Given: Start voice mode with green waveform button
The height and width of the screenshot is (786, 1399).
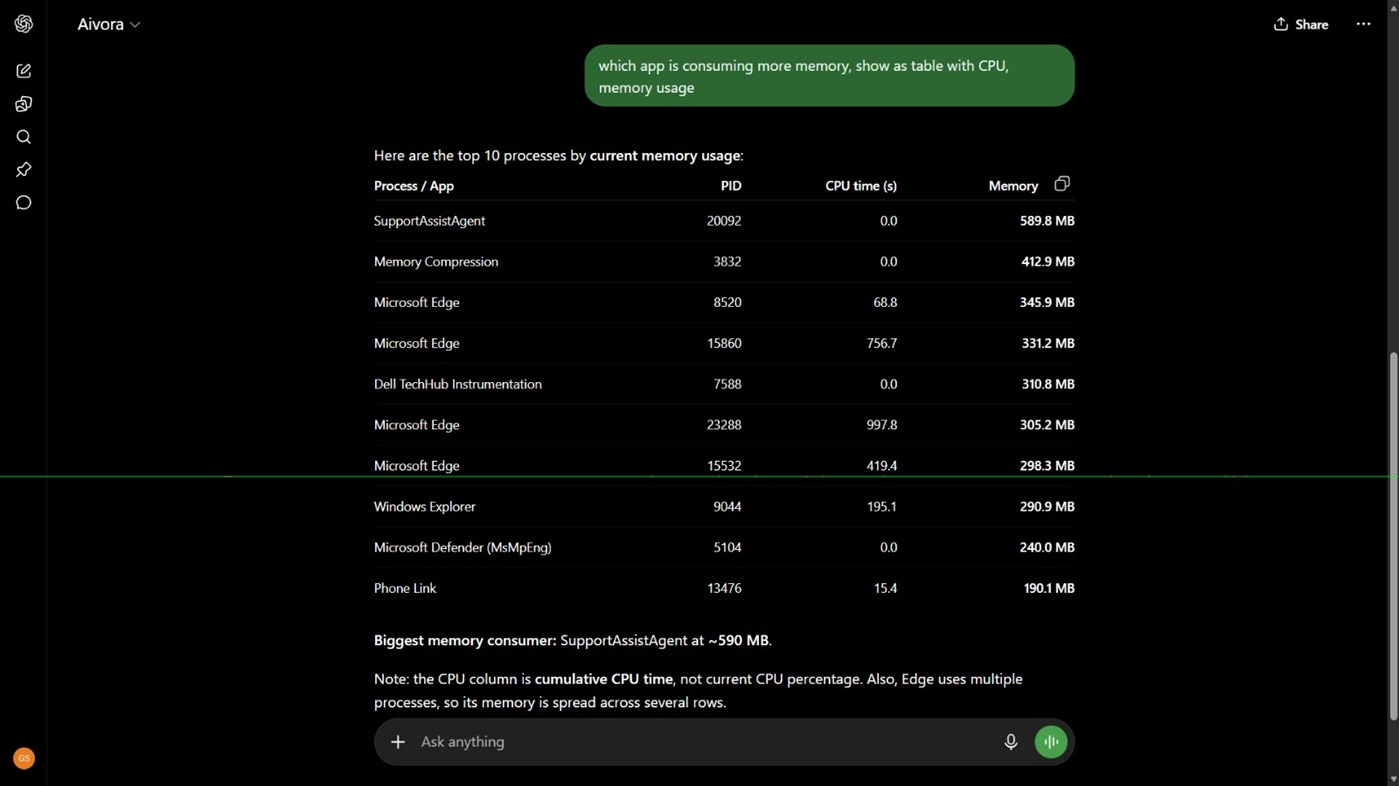Looking at the screenshot, I should point(1051,742).
